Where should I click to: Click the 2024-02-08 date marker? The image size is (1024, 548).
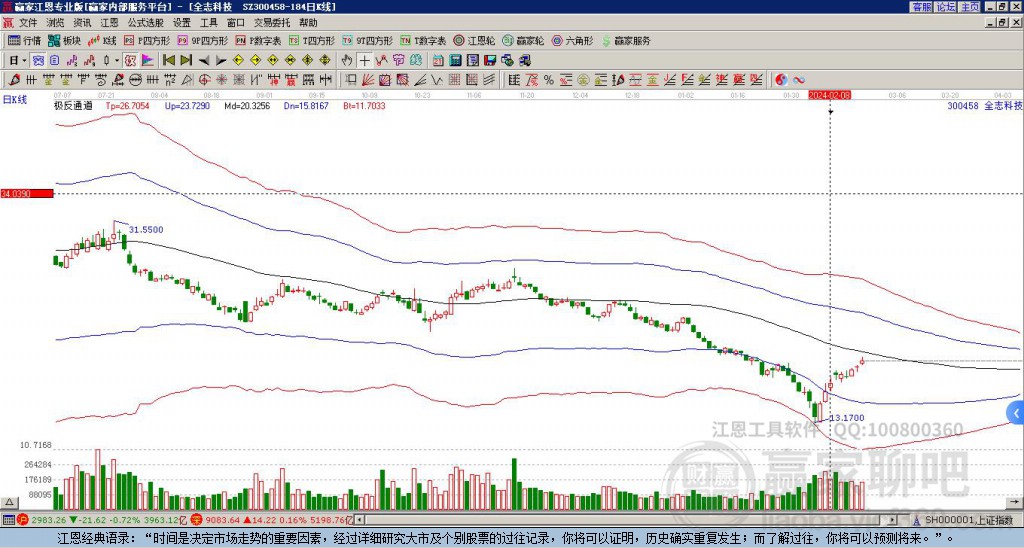click(x=829, y=95)
